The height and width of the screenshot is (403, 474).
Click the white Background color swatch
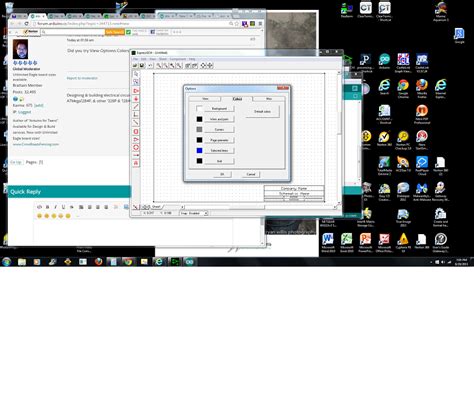point(199,109)
